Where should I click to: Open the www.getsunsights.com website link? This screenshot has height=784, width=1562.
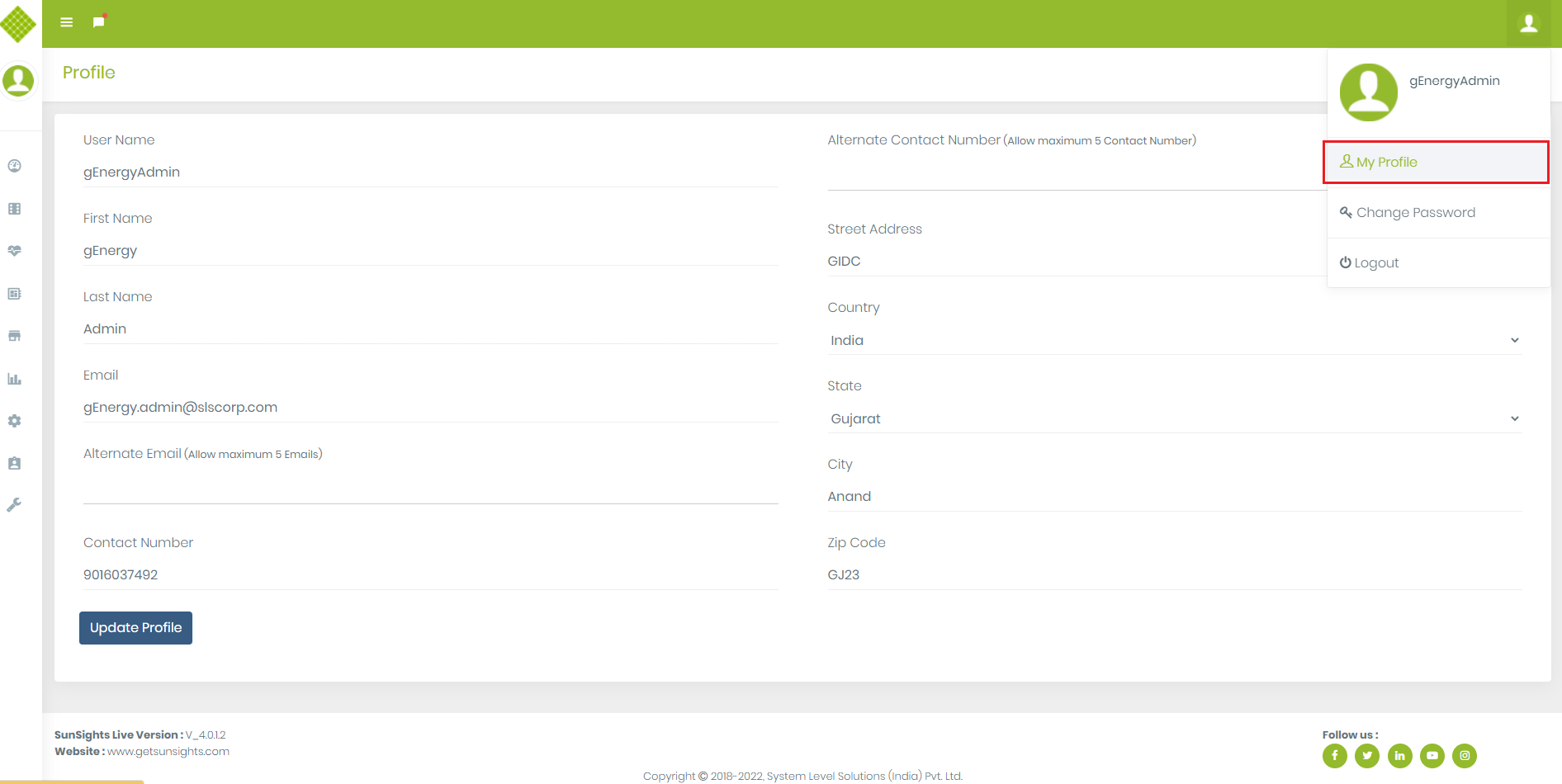point(168,752)
